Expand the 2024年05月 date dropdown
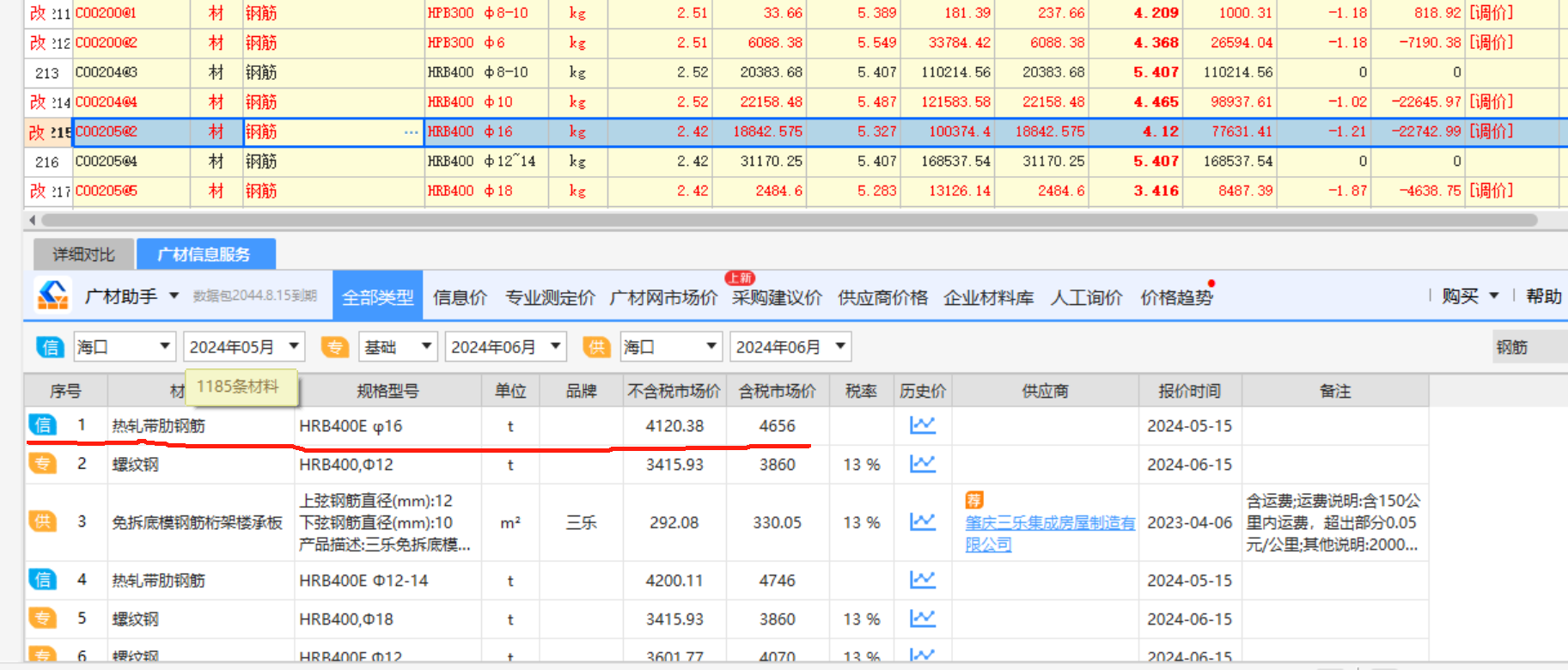 294,347
